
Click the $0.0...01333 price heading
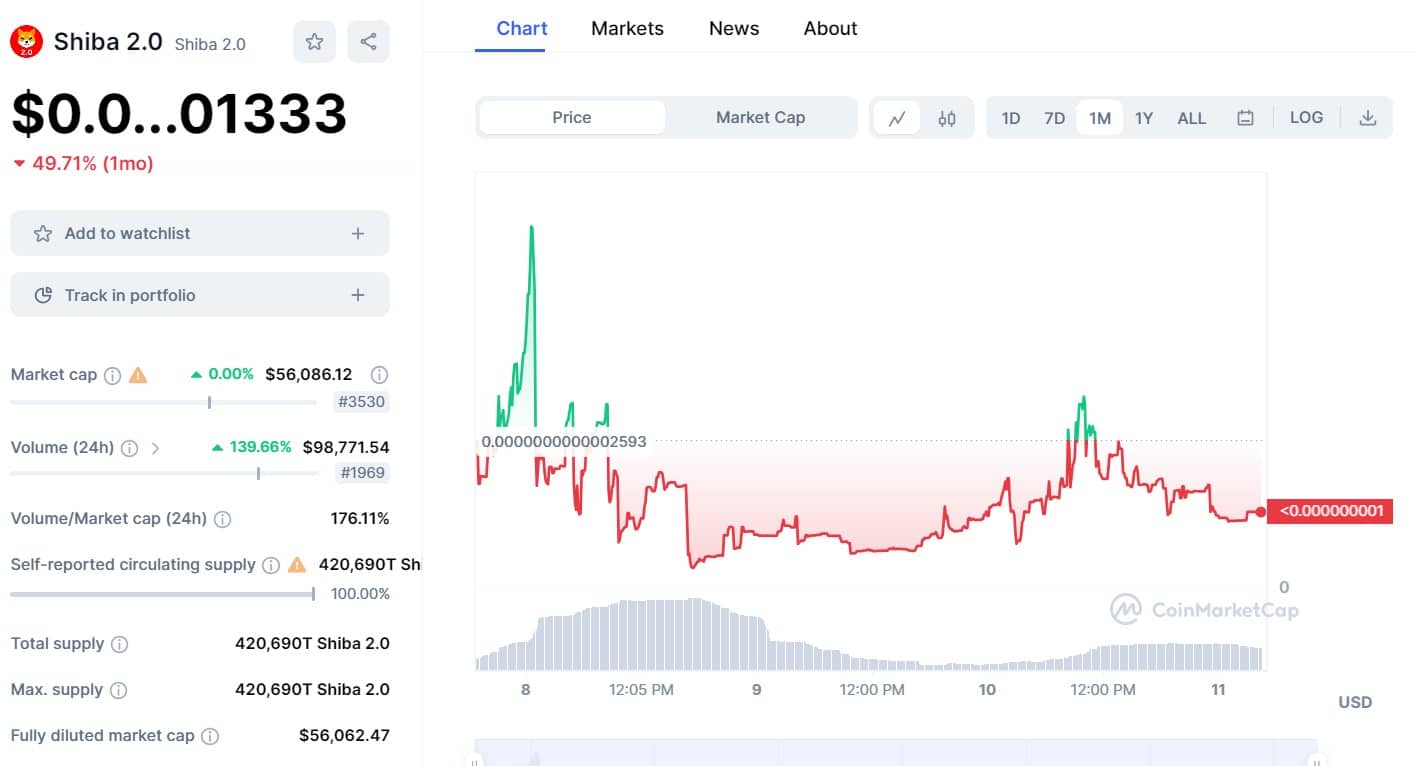[179, 113]
